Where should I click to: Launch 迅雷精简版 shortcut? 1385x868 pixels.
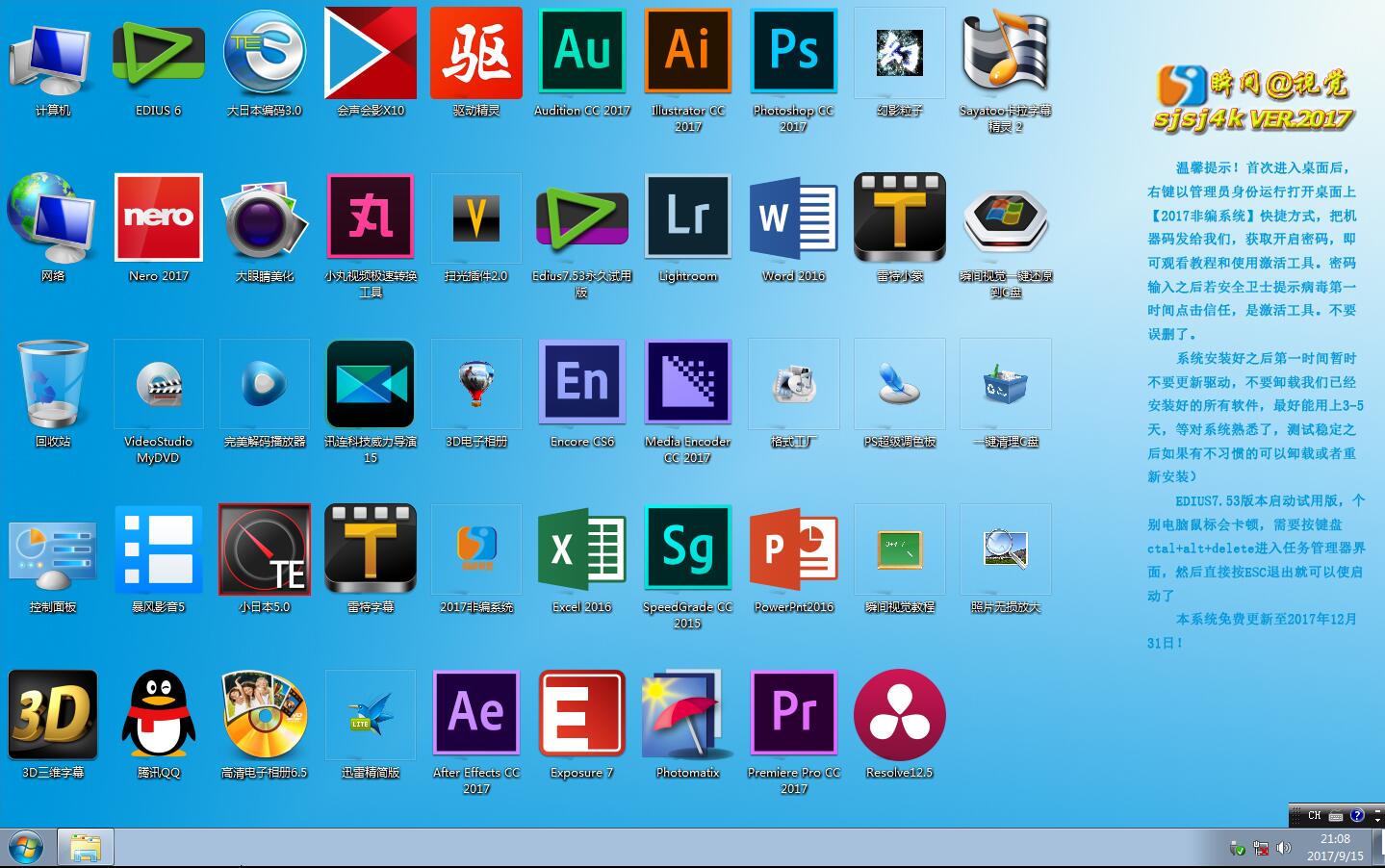[371, 715]
